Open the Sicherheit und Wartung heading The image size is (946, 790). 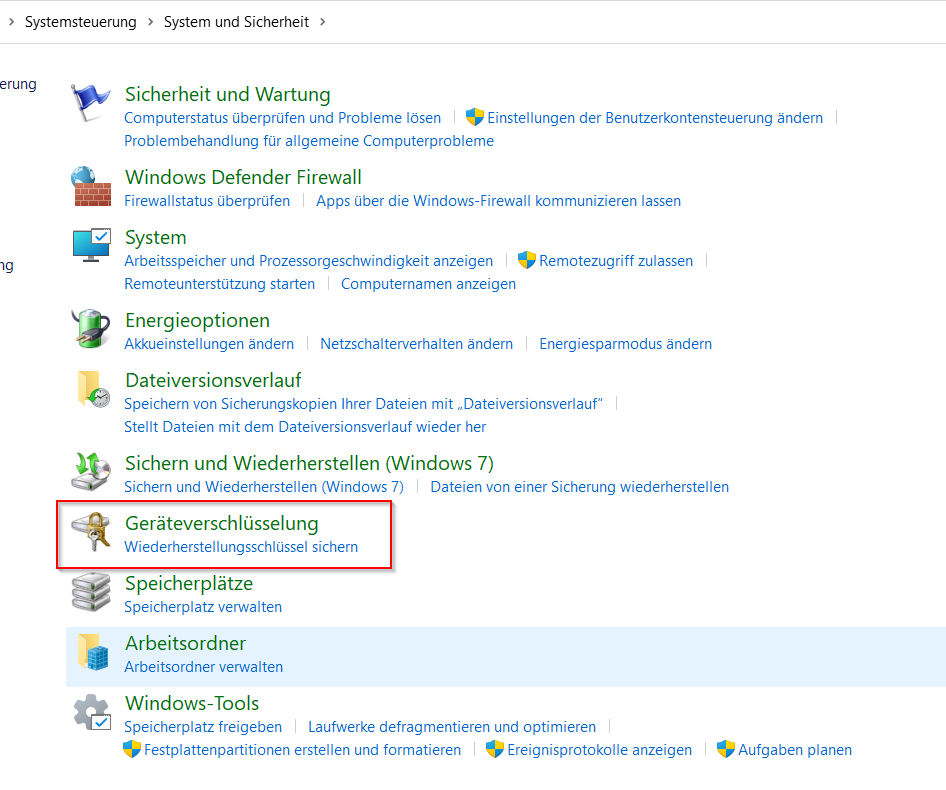point(227,94)
